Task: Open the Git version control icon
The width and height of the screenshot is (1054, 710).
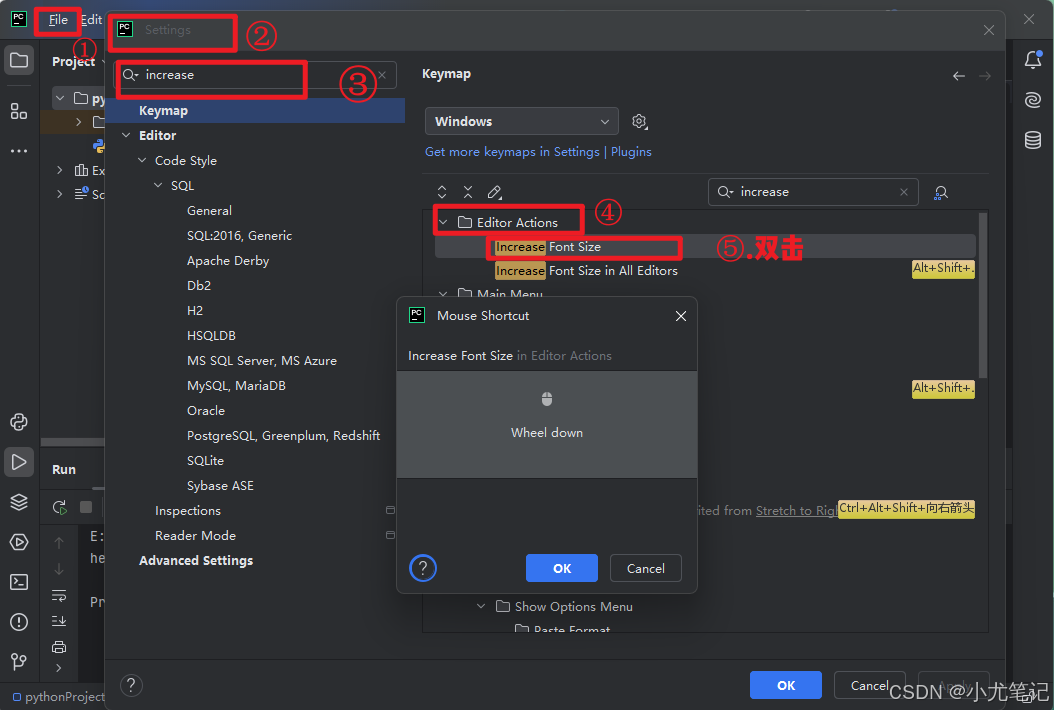Action: (19, 662)
